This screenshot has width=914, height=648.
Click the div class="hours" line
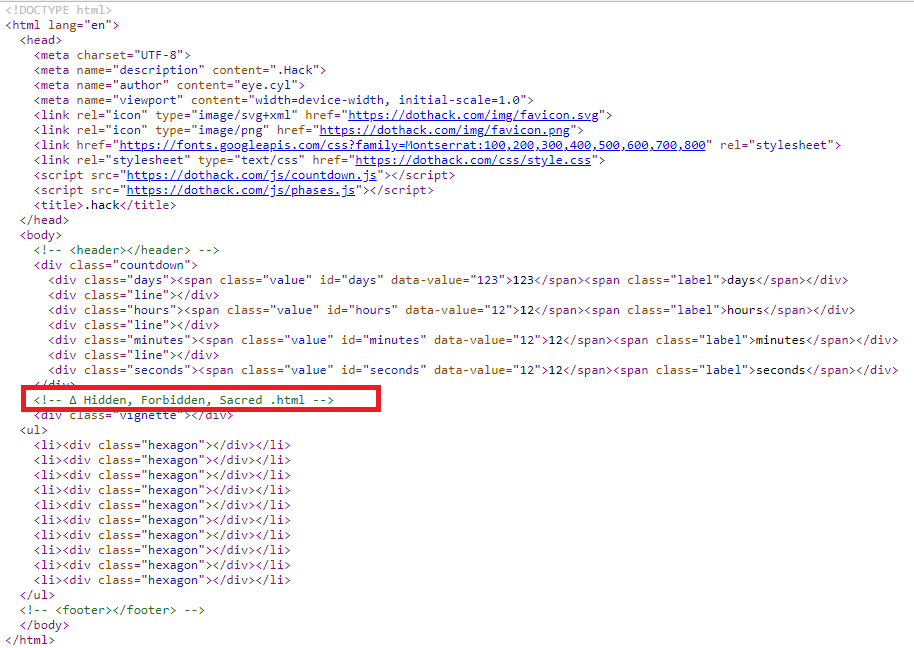[x=452, y=310]
